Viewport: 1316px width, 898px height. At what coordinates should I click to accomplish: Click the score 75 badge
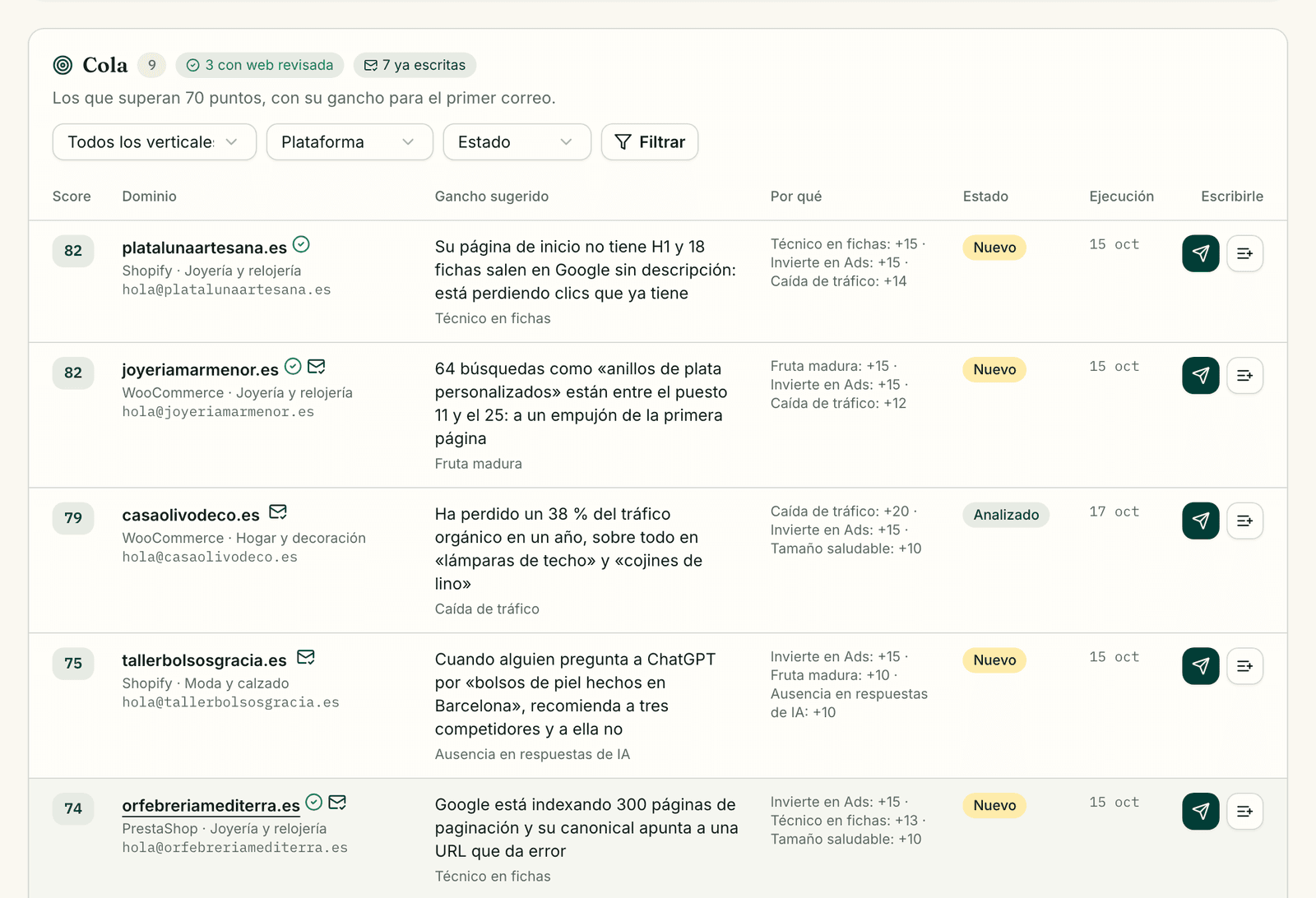[x=73, y=664]
